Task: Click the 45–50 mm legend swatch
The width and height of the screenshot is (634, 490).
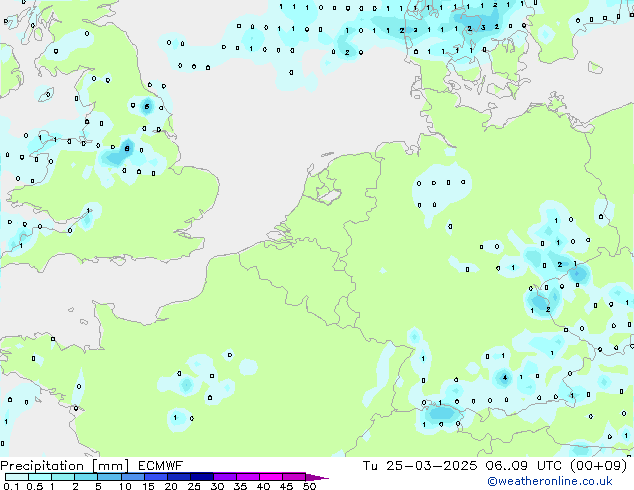Action: 294,477
